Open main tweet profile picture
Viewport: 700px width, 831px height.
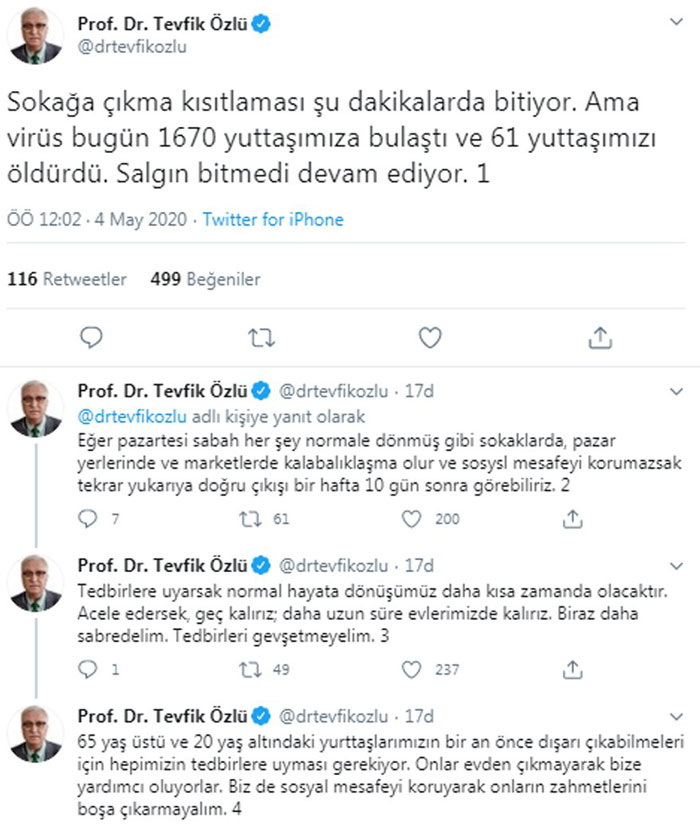pyautogui.click(x=36, y=37)
